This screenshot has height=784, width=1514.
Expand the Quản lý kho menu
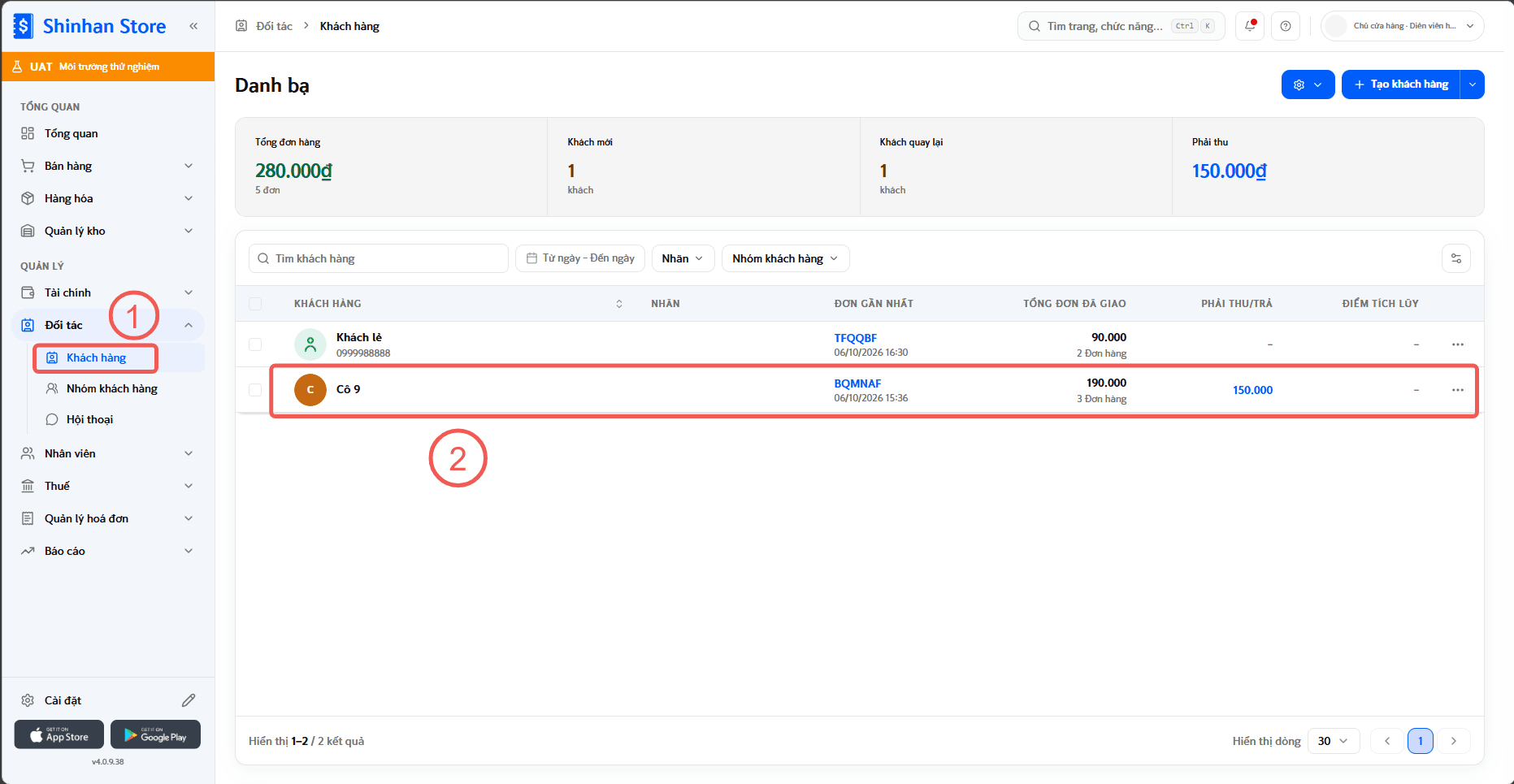tap(107, 231)
